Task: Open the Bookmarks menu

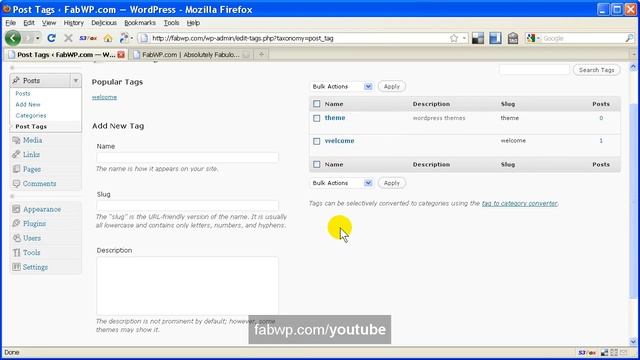Action: [140, 23]
